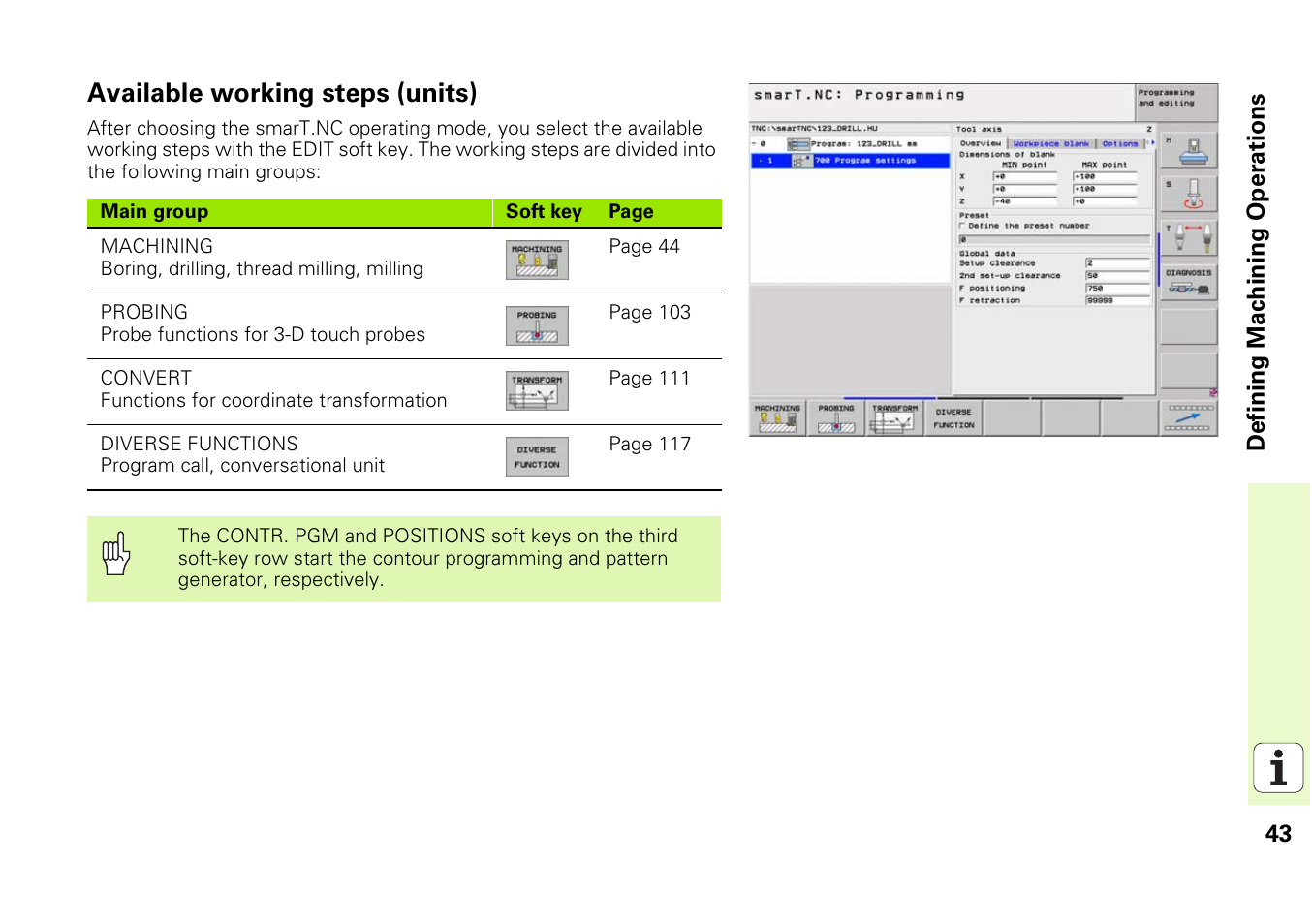Select MACHINING soft key in screen's bottom row
Screen dimensions: 1312x924
coord(777,418)
